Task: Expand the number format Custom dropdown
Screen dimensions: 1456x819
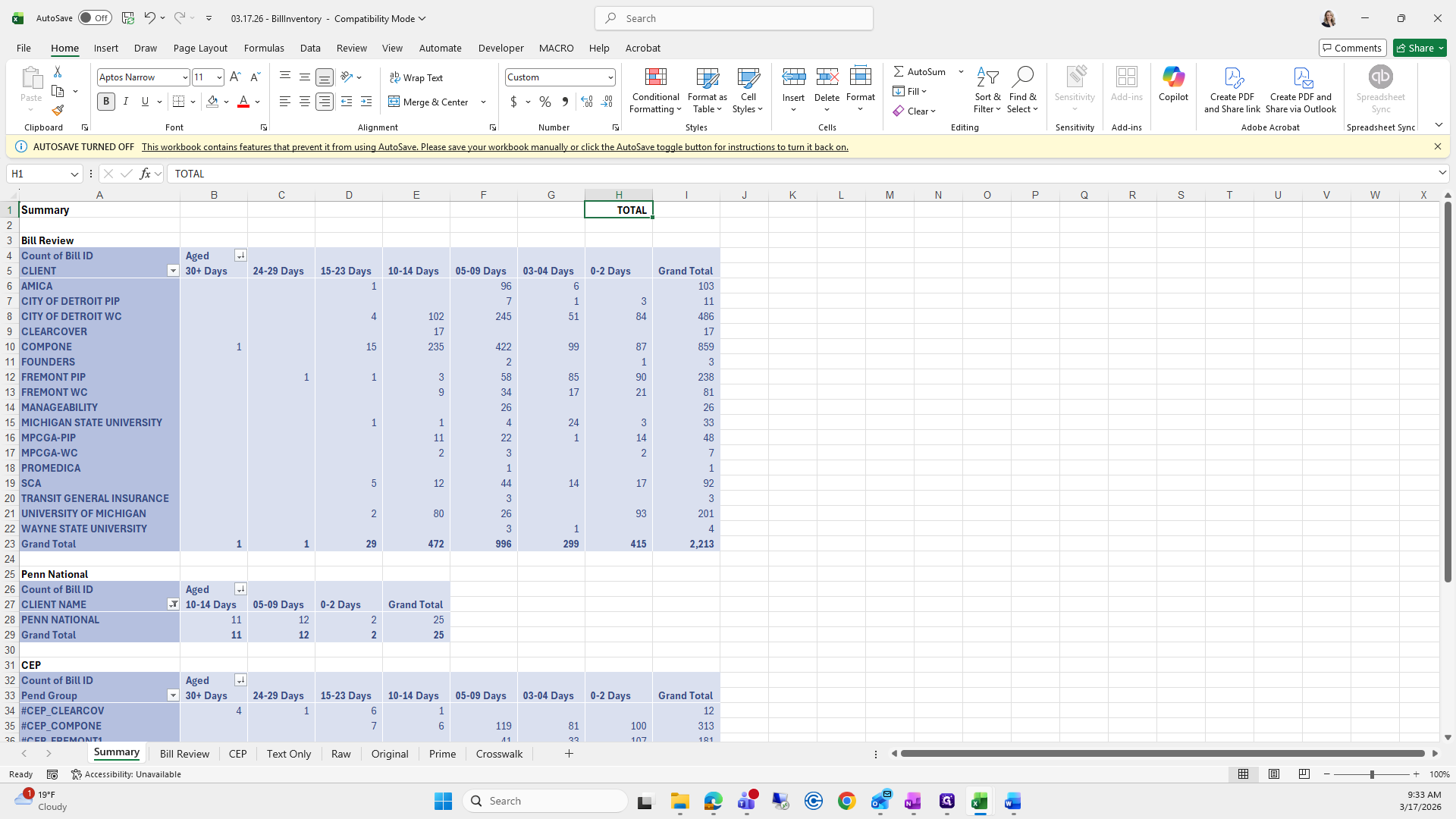Action: coord(610,77)
